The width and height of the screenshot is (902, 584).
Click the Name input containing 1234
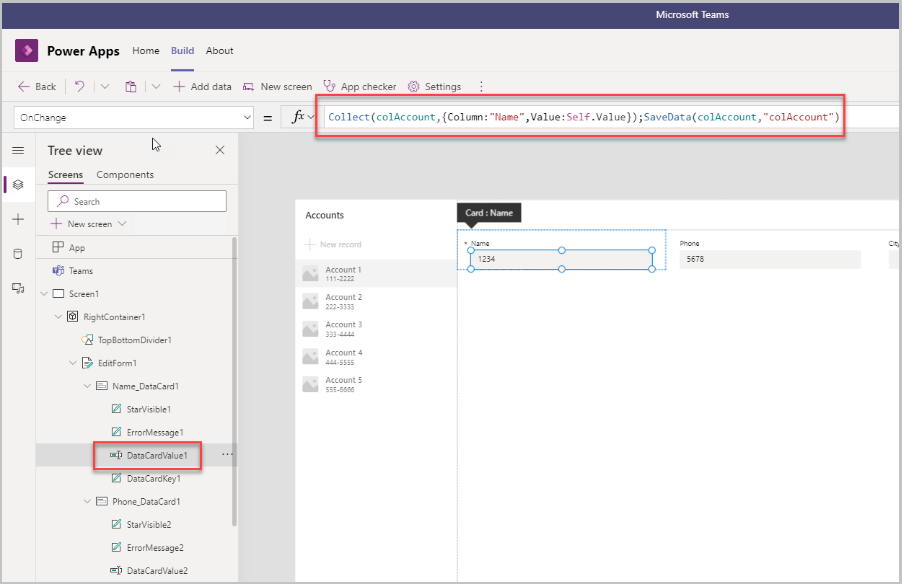tap(561, 259)
